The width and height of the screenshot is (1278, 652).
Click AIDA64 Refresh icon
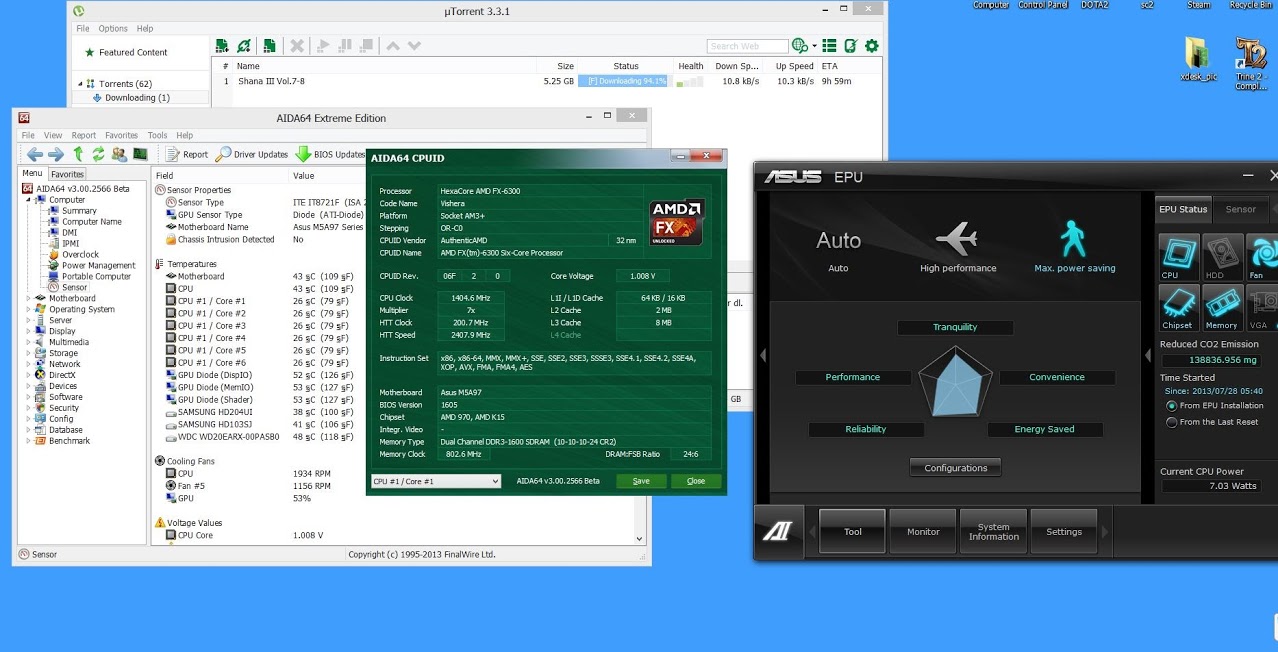[98, 154]
